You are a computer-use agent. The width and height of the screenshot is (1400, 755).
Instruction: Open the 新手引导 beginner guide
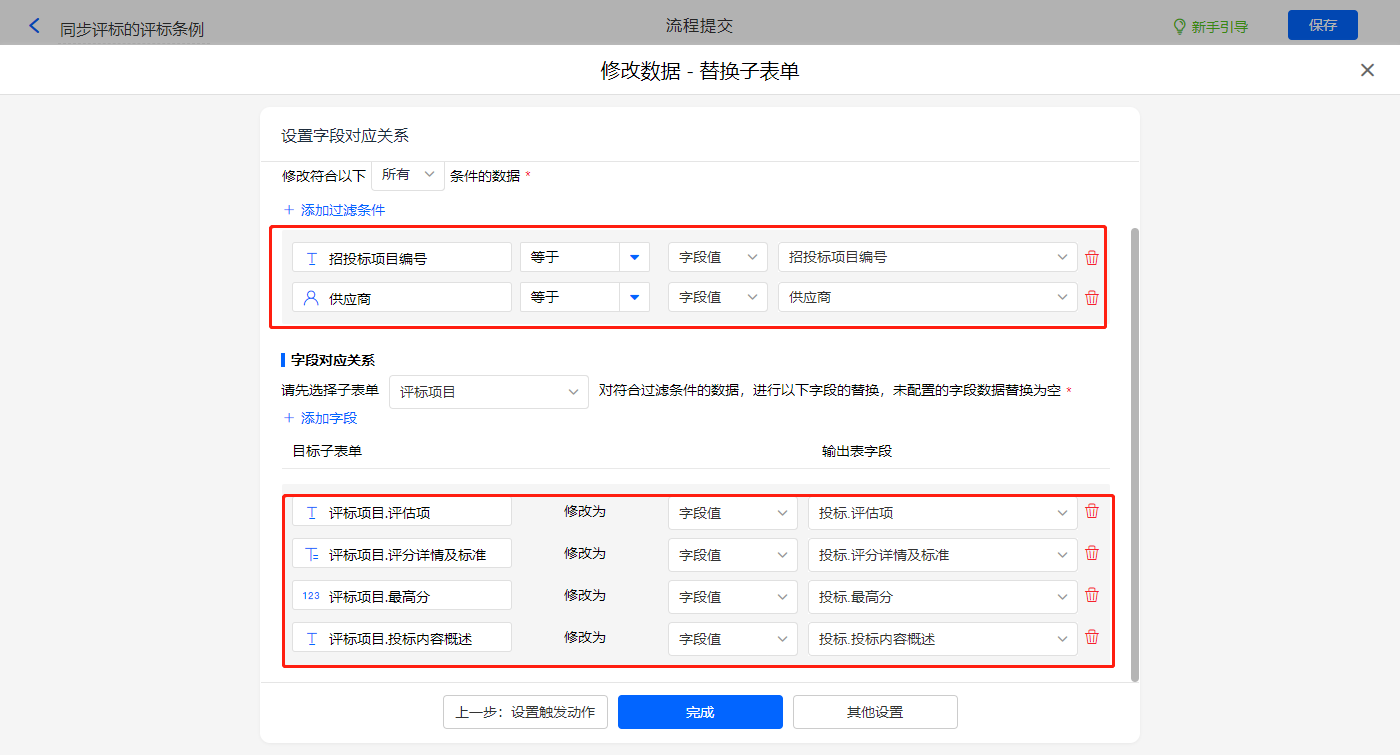1211,27
